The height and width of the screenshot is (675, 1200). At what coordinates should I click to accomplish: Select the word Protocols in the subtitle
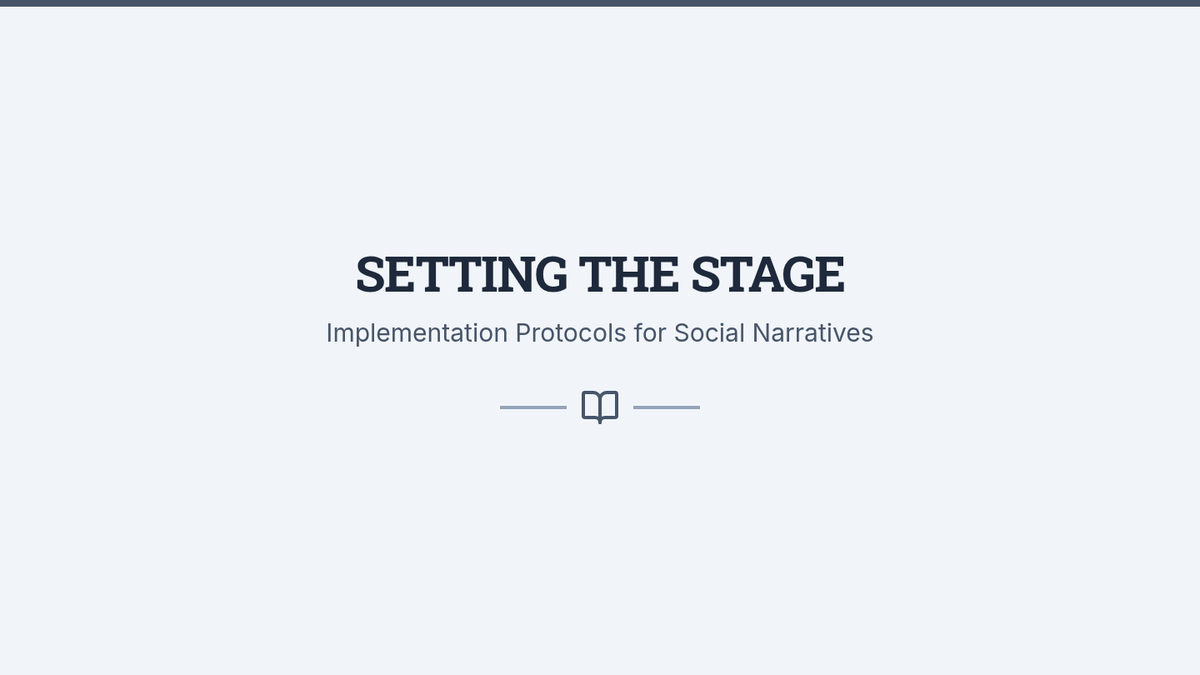[570, 333]
